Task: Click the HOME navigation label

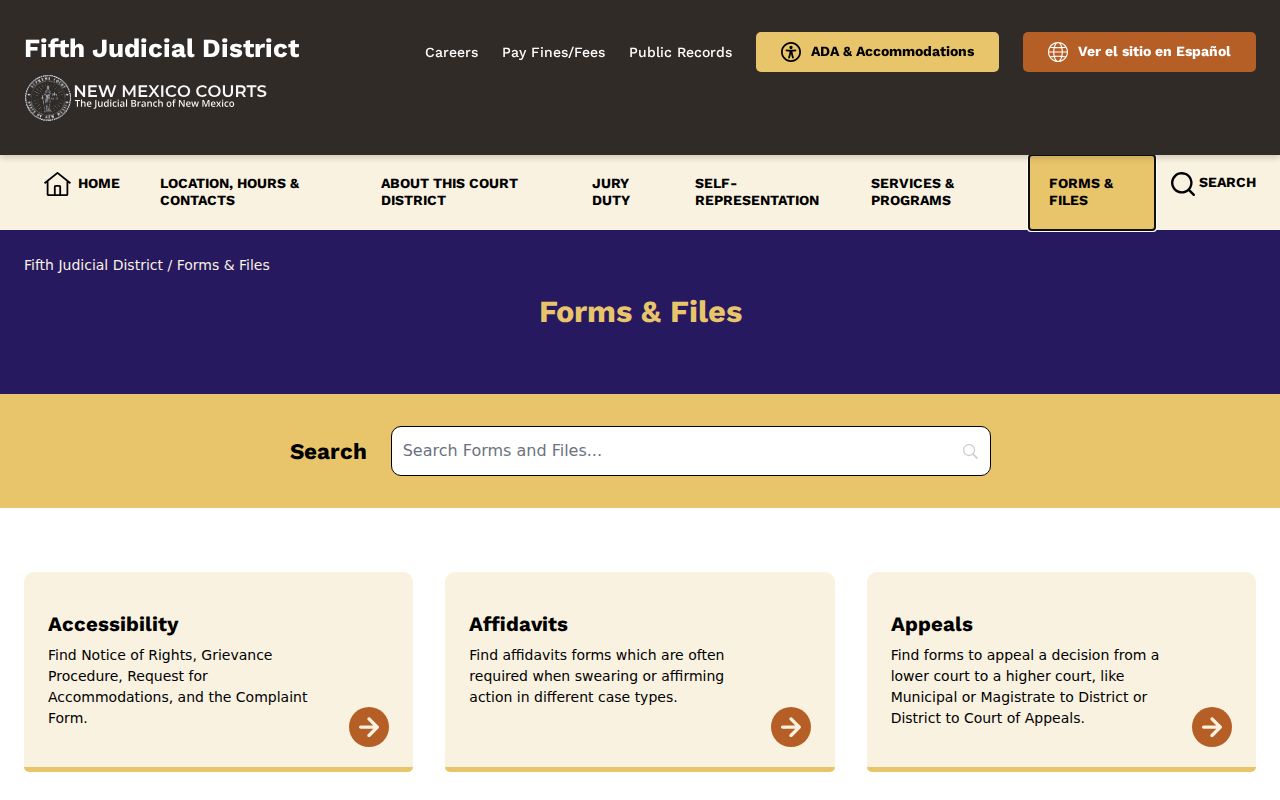Action: [99, 184]
